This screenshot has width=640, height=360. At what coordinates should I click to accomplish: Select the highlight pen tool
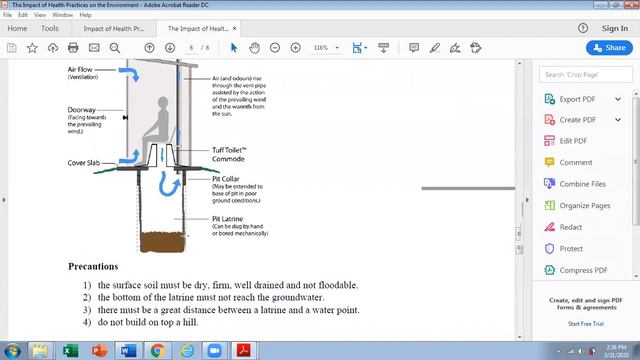(435, 48)
